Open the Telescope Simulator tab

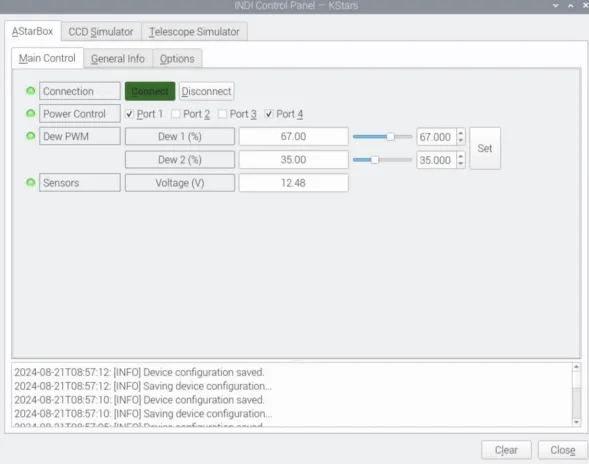tap(194, 32)
